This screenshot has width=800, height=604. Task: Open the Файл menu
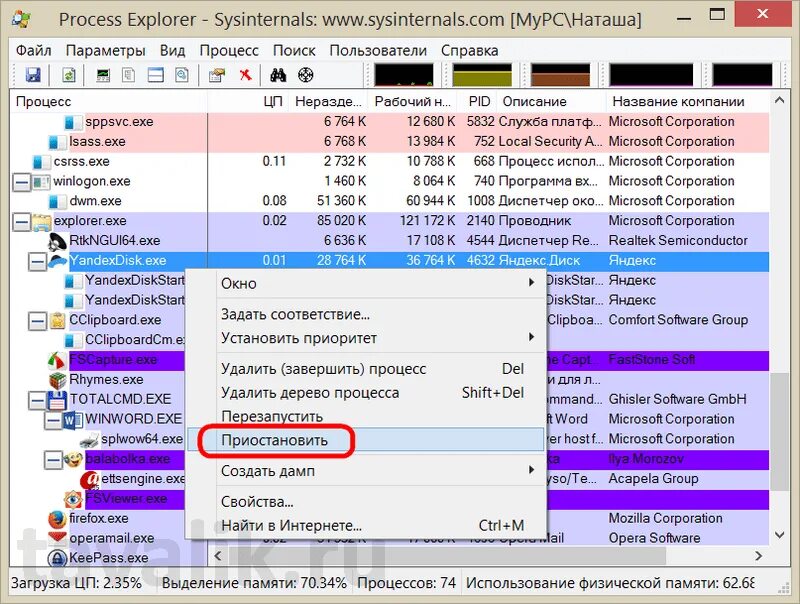34,51
